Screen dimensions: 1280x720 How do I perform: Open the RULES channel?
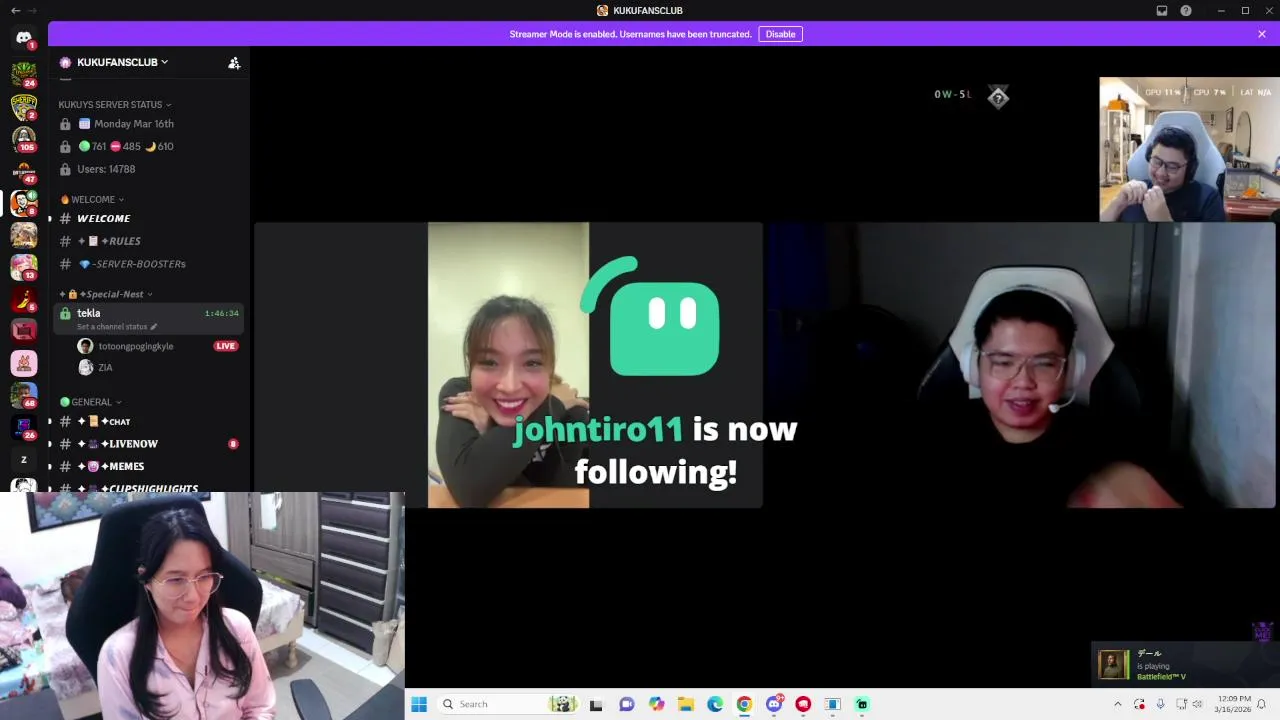[x=149, y=241]
